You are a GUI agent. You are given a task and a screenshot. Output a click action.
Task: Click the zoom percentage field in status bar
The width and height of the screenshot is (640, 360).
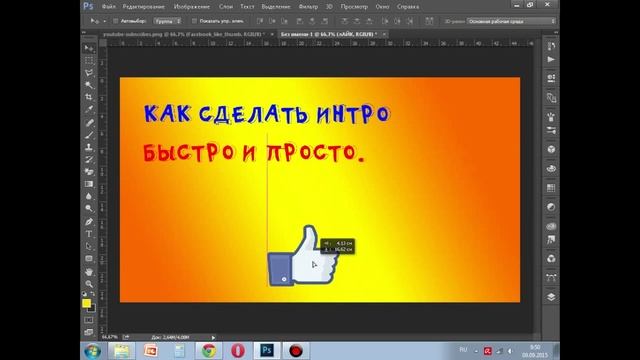[109, 337]
